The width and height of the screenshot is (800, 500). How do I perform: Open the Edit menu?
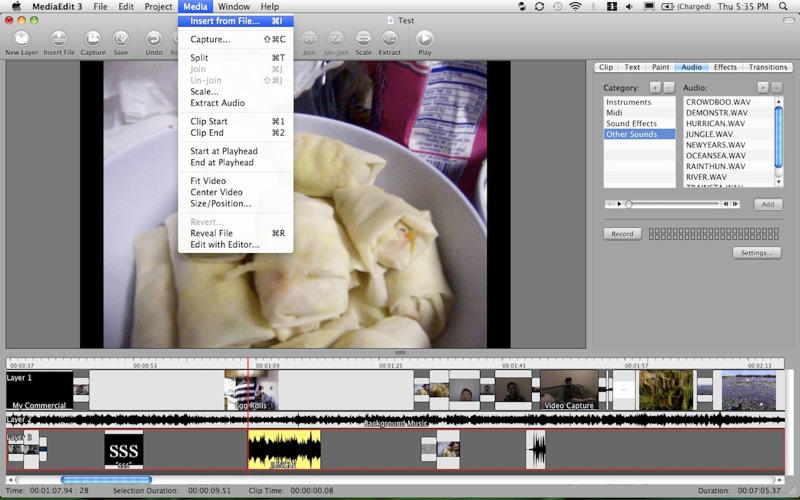click(x=126, y=7)
